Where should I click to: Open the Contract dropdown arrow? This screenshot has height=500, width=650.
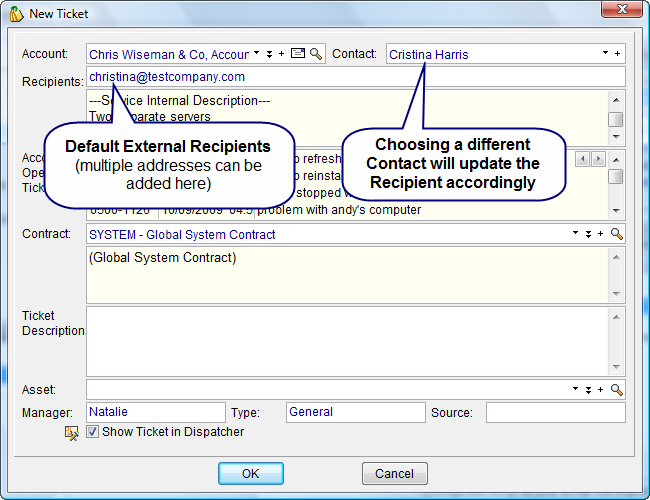coord(575,234)
